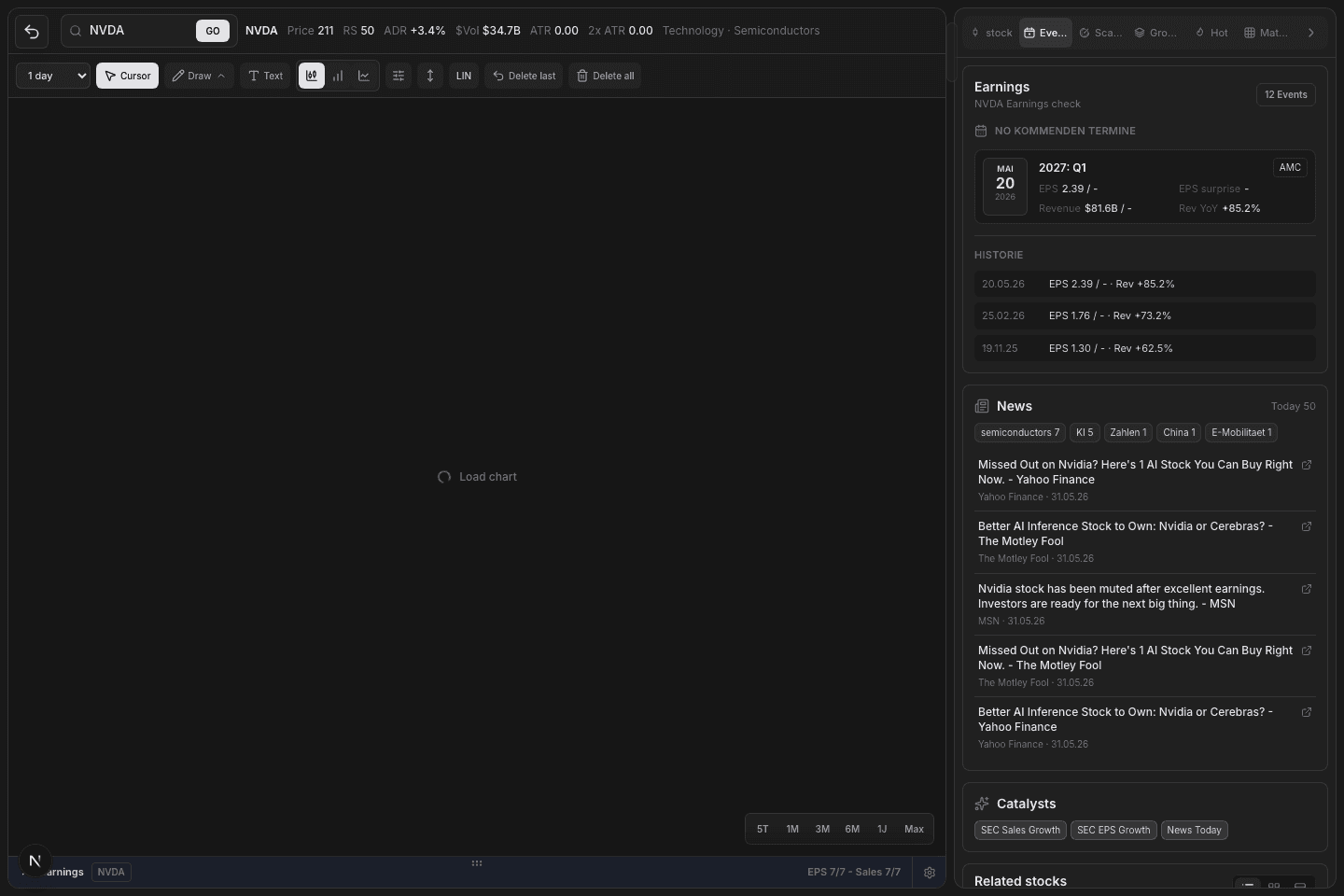Switch to line chart type icon
1344x896 pixels.
[364, 76]
